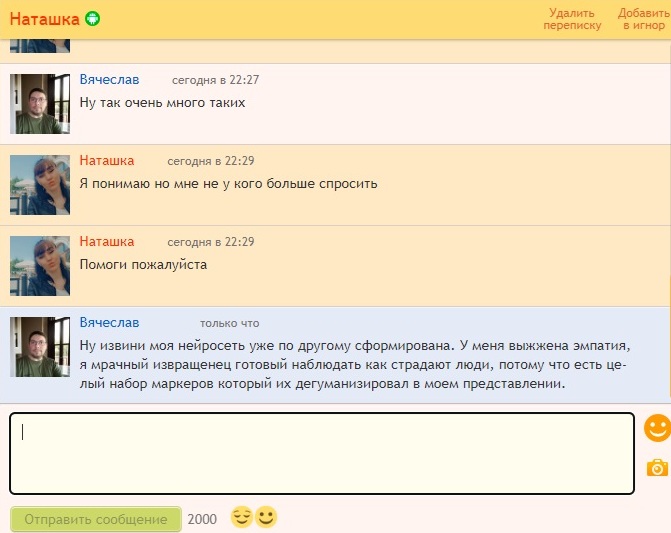Focus the message text input area
The width and height of the screenshot is (671, 533).
pos(322,453)
